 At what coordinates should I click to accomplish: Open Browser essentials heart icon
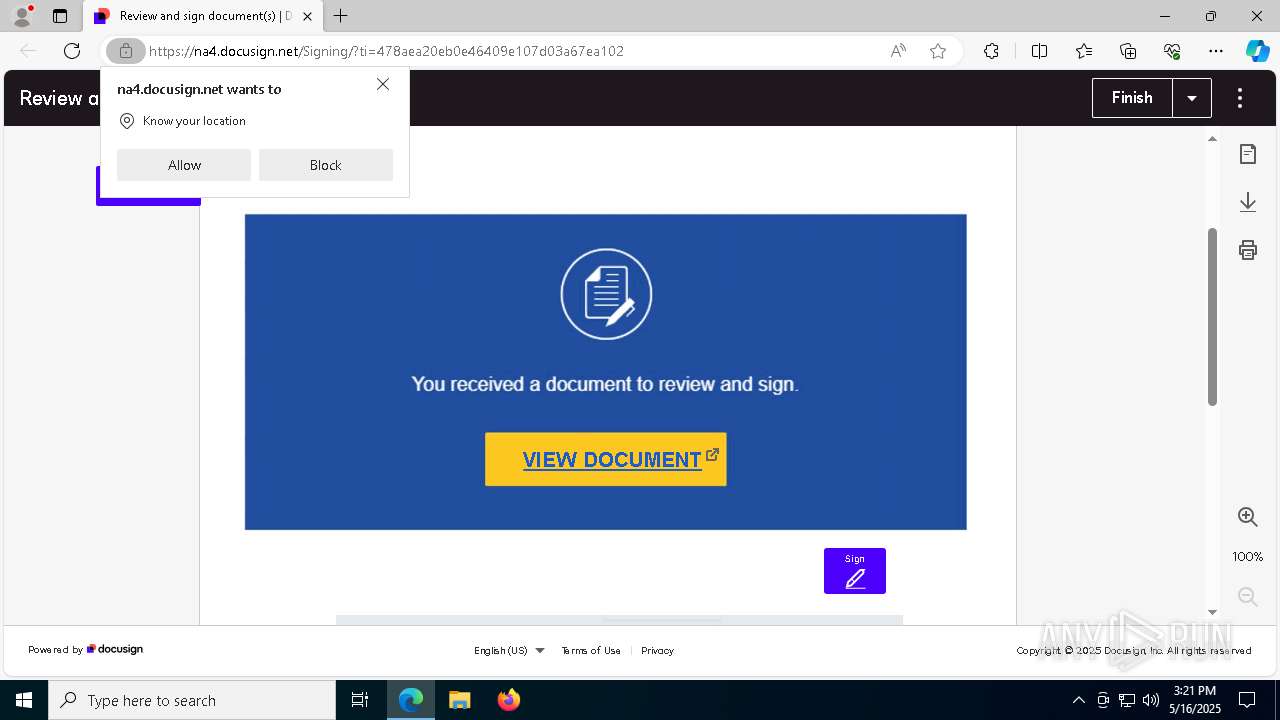pos(1172,51)
